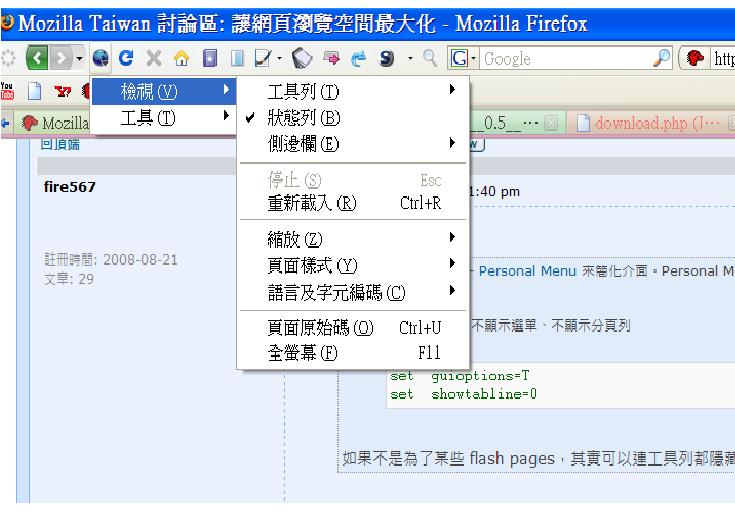Click the green Back navigation arrow

tap(37, 58)
